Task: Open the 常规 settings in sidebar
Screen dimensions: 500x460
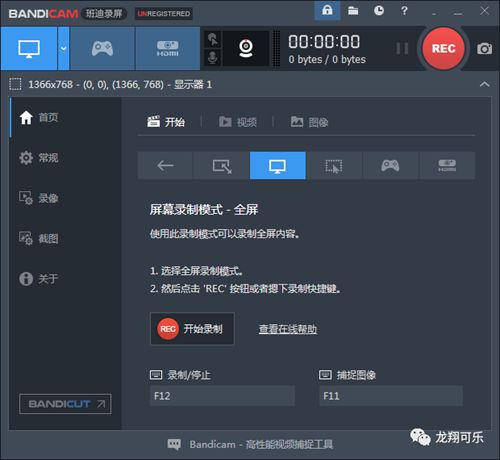Action: 39,158
